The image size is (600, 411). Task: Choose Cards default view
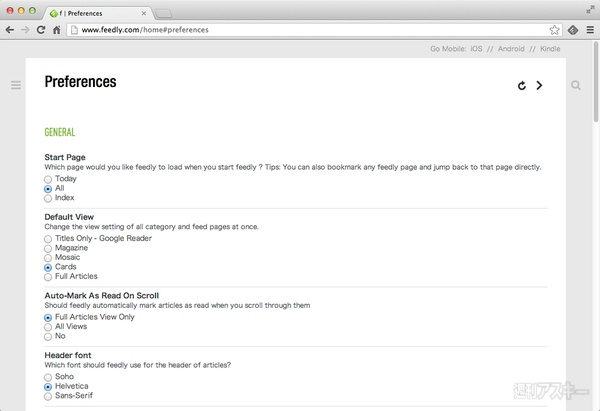[48, 267]
